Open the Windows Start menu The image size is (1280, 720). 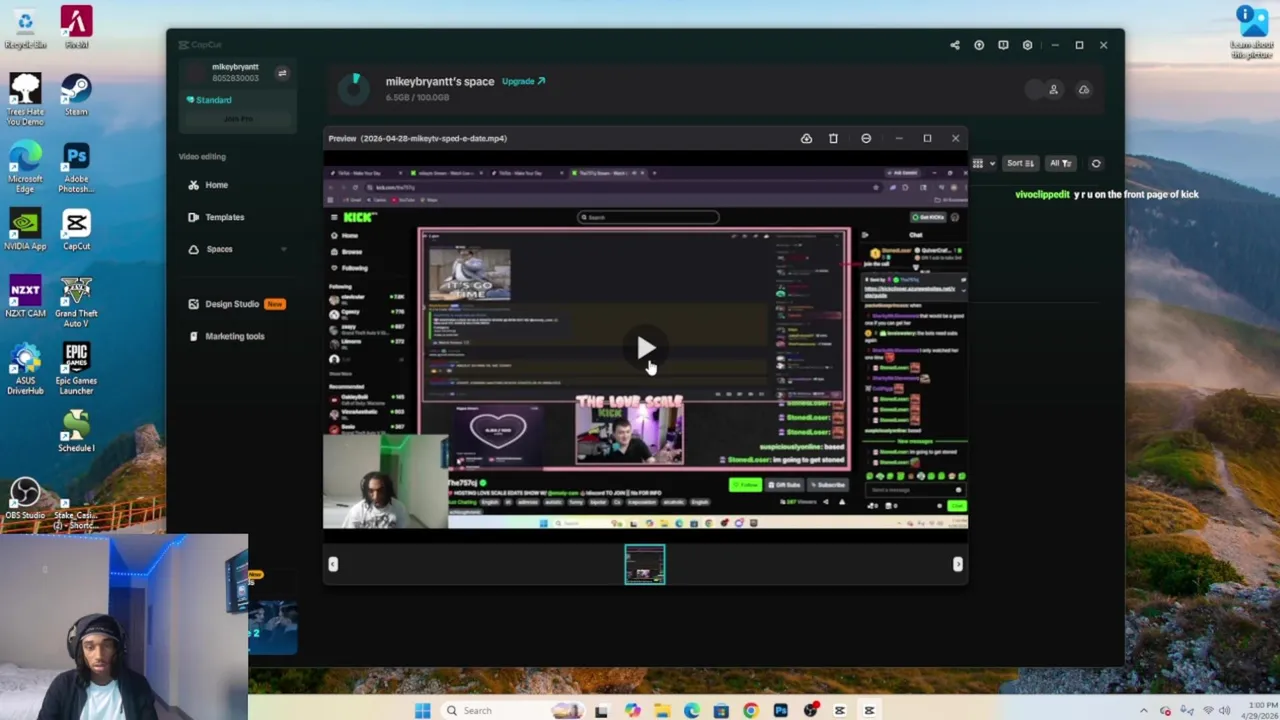tap(422, 711)
